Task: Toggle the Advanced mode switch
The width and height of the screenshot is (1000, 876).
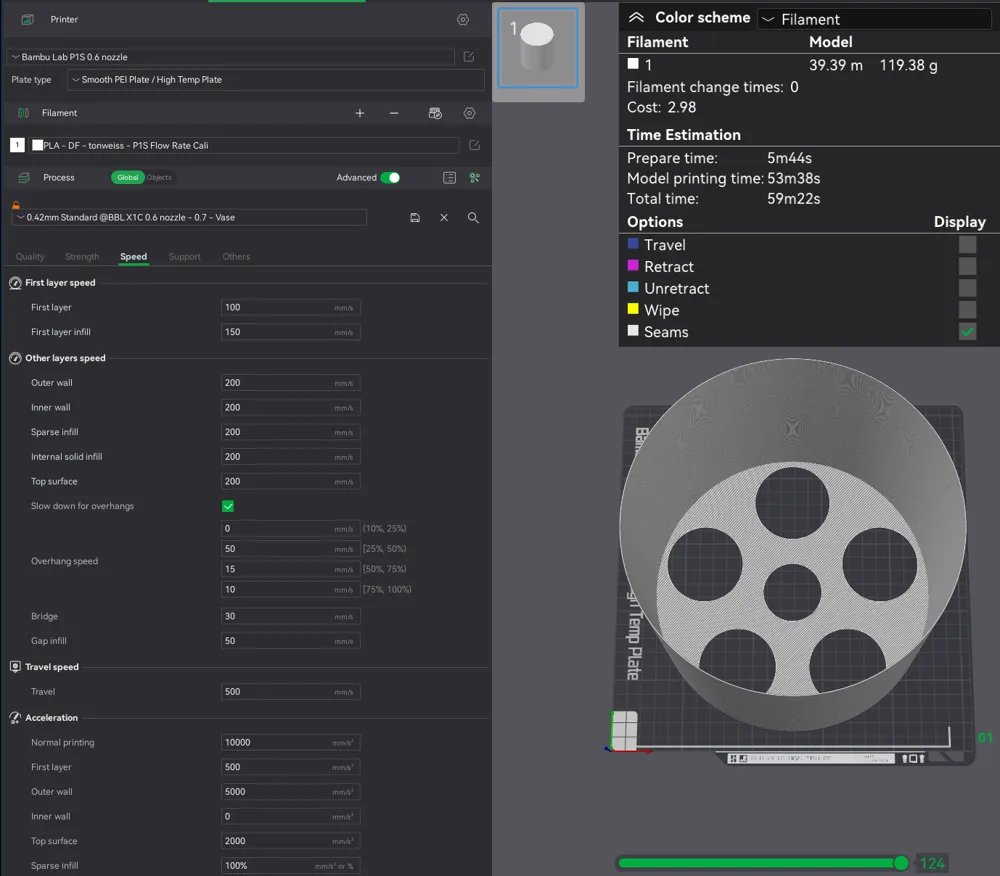Action: [x=390, y=177]
